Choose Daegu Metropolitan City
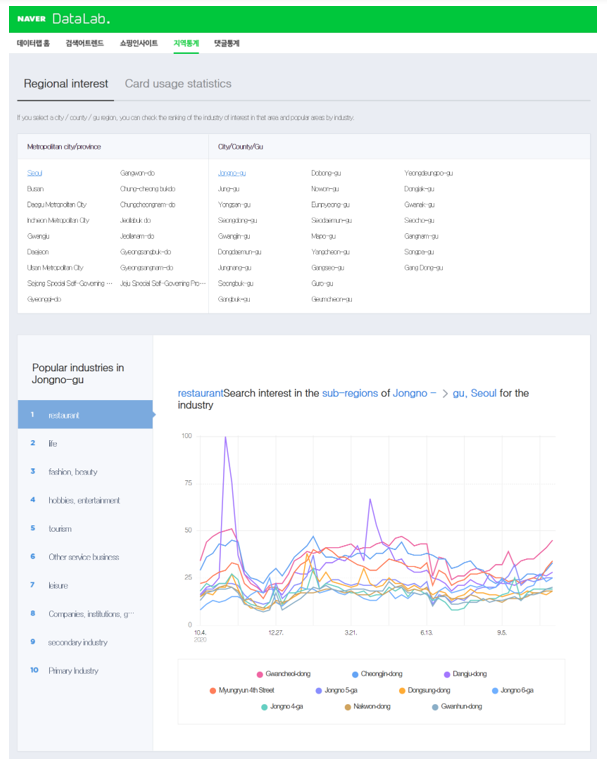This screenshot has width=607, height=767. tap(56, 204)
